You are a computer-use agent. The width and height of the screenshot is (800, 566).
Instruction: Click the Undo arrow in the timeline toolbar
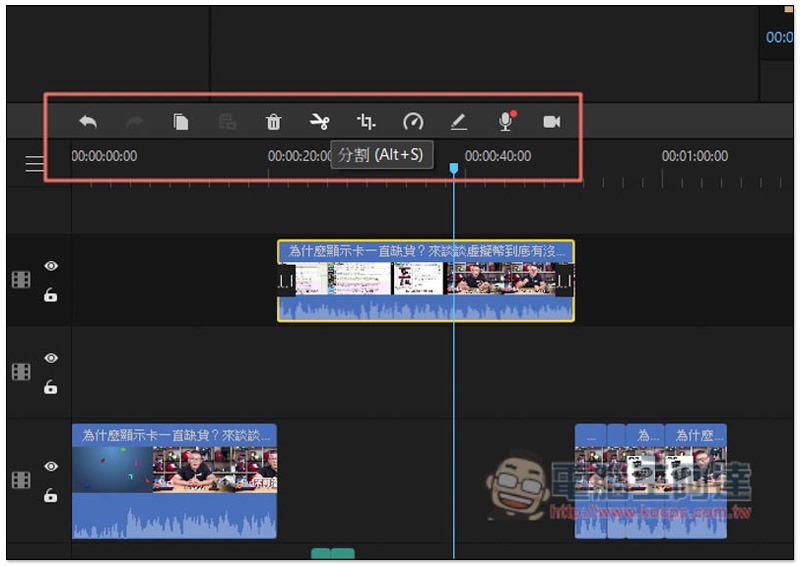tap(88, 122)
